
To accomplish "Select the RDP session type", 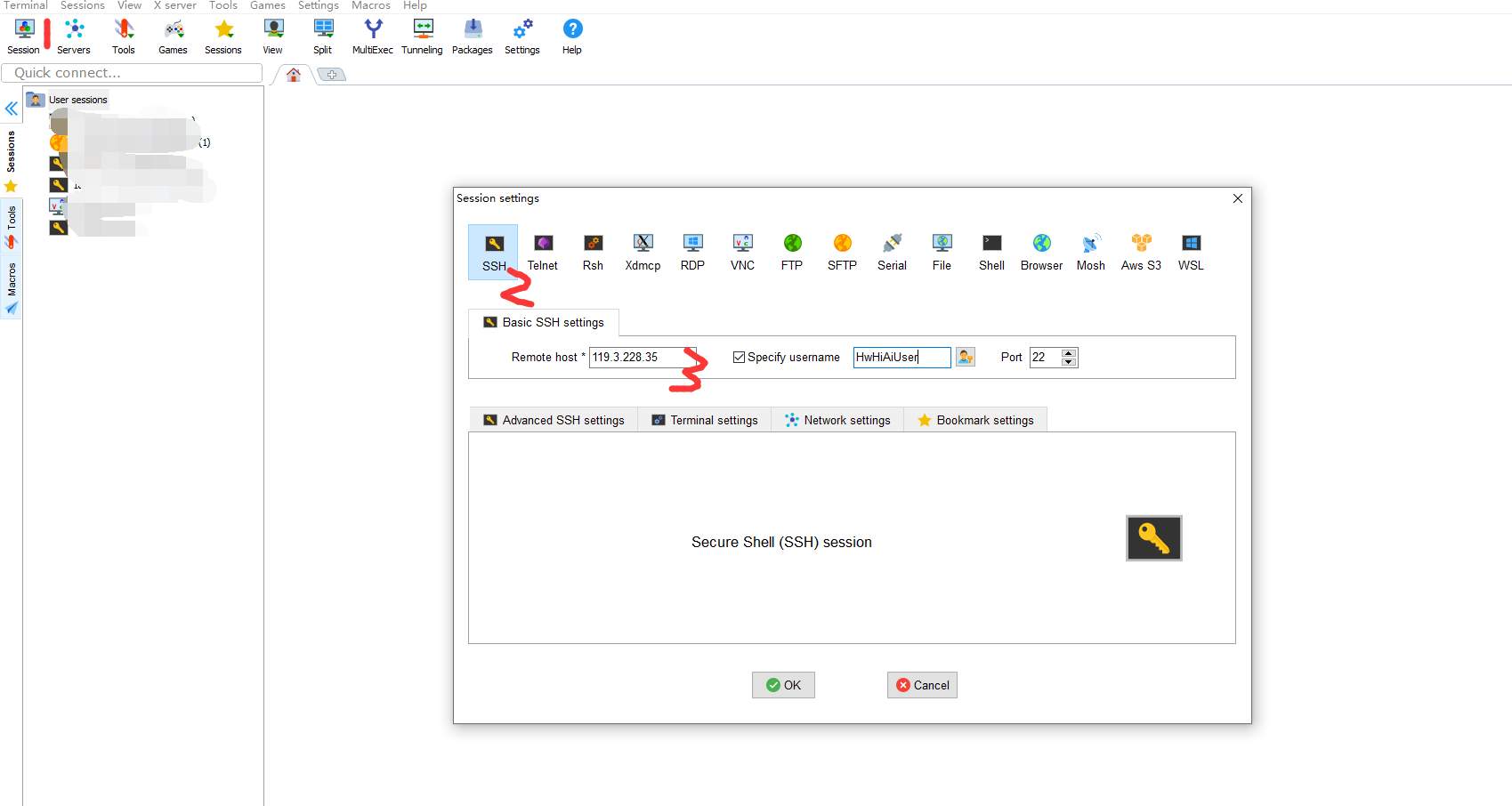I will pos(692,253).
